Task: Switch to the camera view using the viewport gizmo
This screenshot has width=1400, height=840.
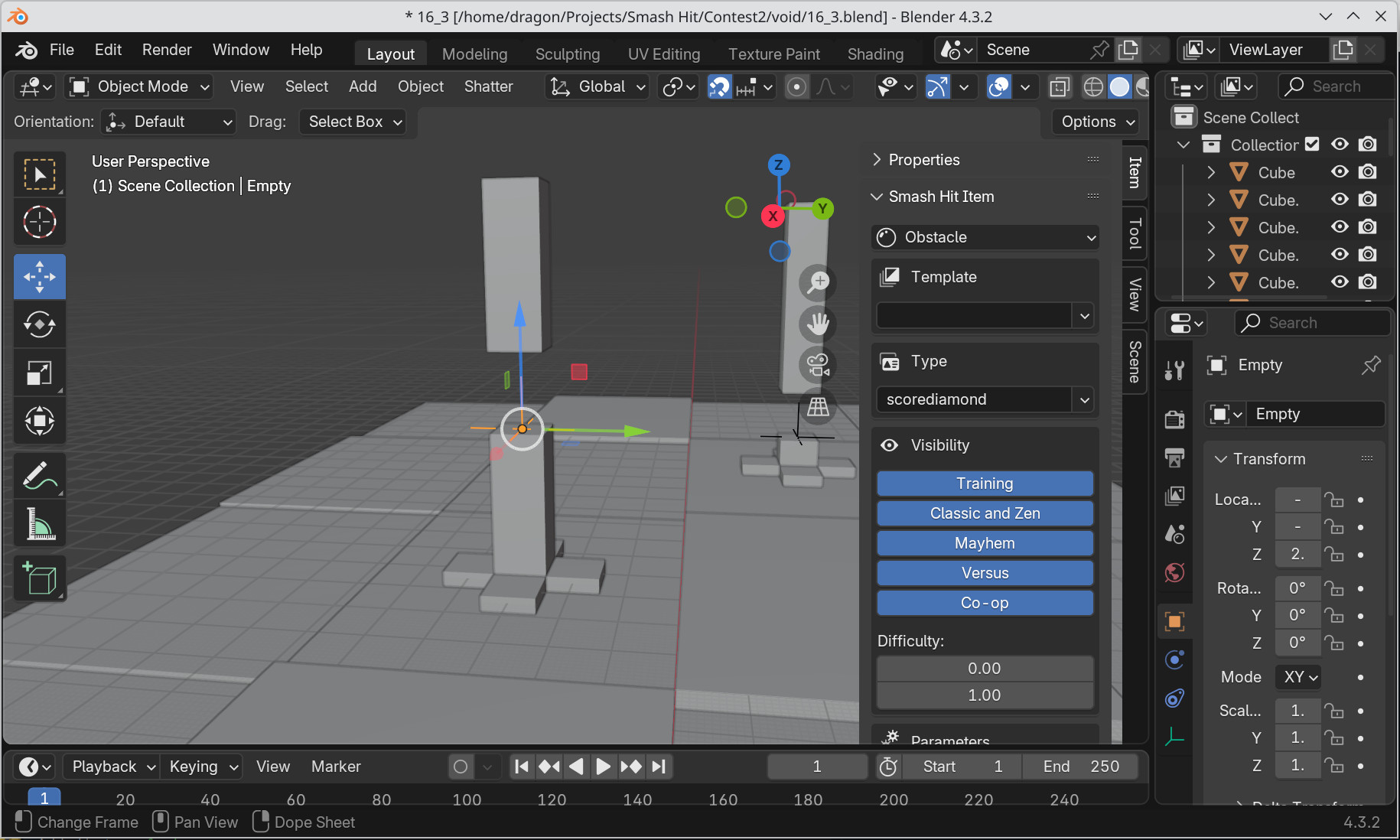Action: [x=817, y=365]
